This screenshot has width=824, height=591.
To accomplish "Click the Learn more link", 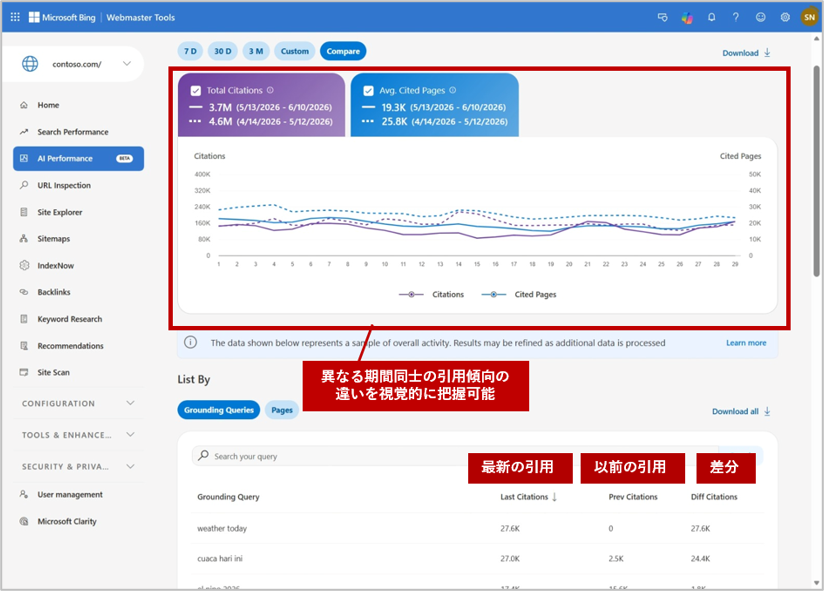I will coord(746,343).
